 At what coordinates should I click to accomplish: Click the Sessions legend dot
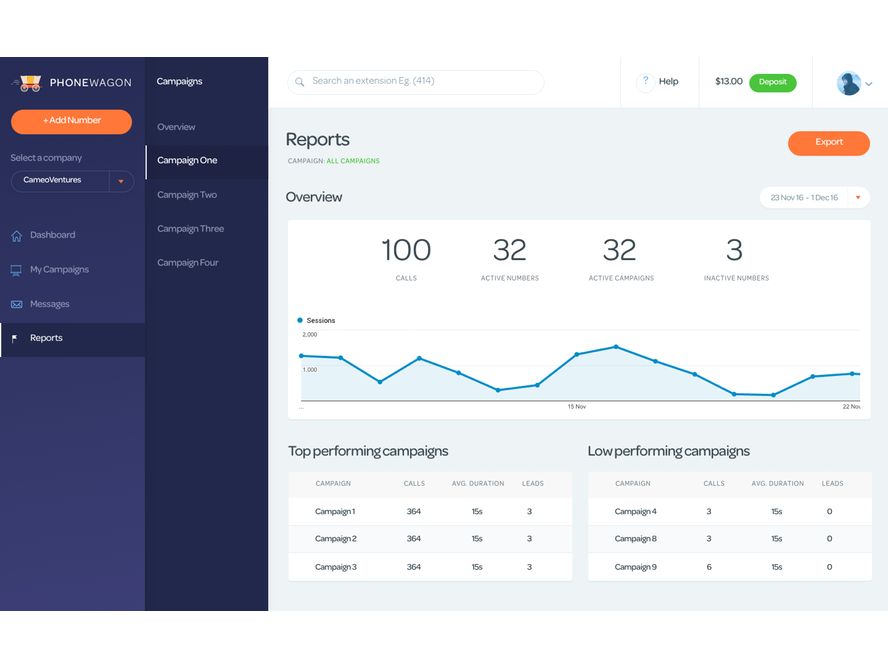point(300,321)
